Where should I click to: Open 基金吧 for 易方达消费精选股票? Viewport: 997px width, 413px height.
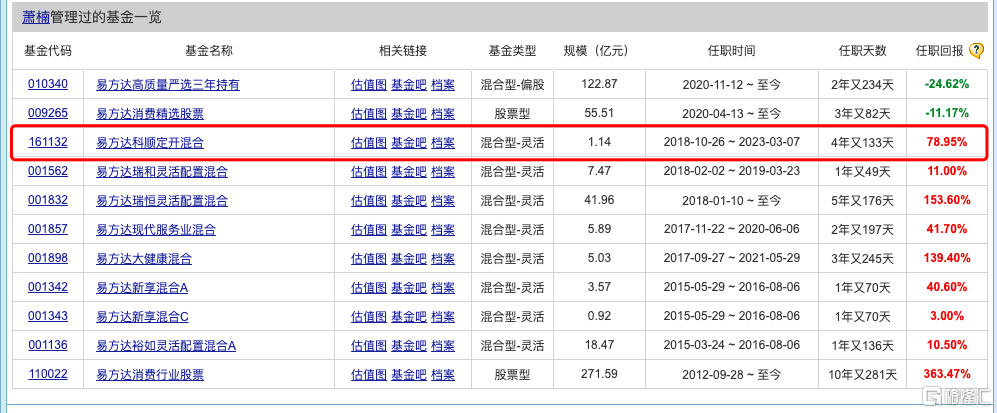coord(408,114)
